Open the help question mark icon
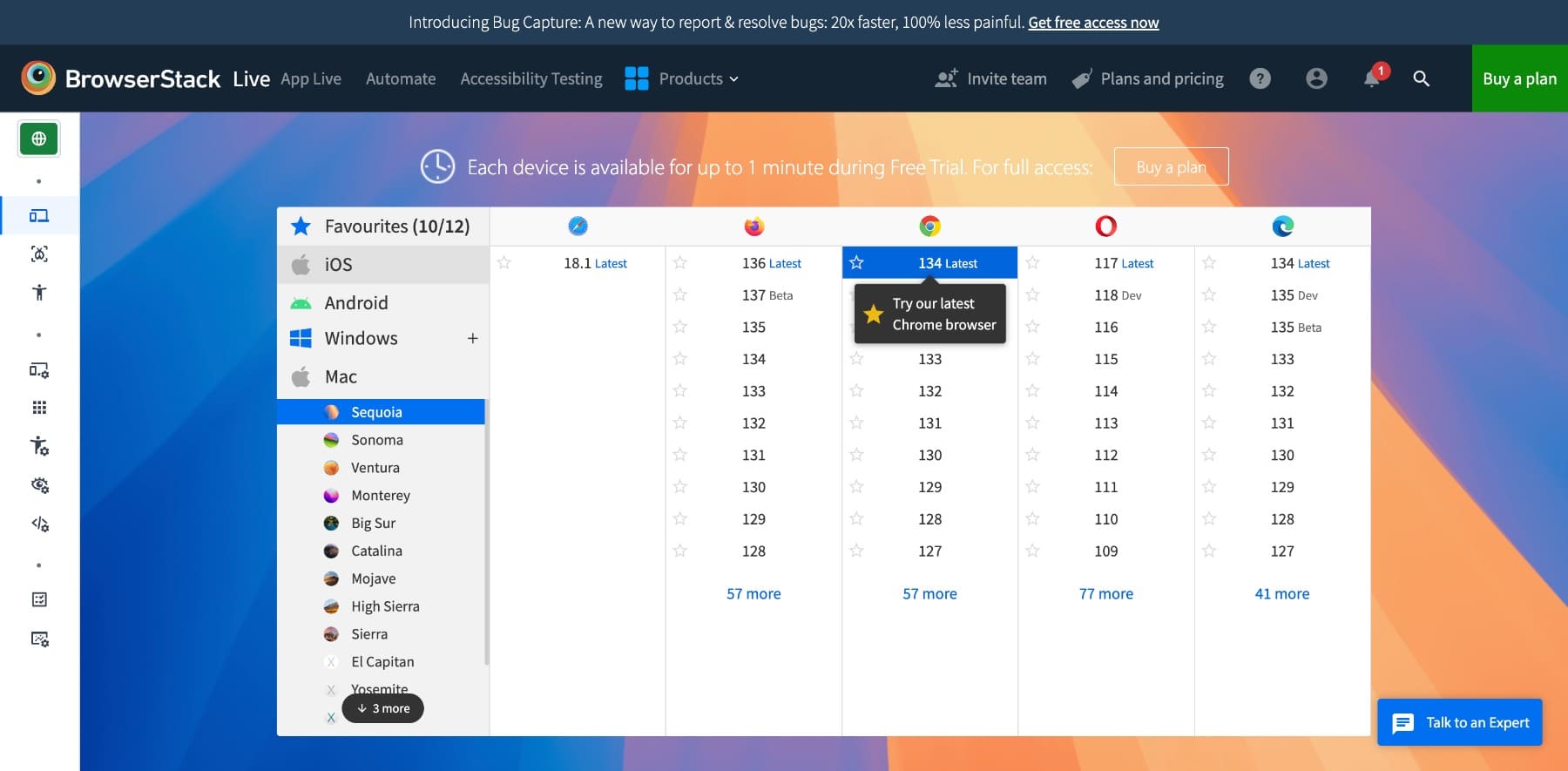The width and height of the screenshot is (1568, 771). pos(1260,78)
